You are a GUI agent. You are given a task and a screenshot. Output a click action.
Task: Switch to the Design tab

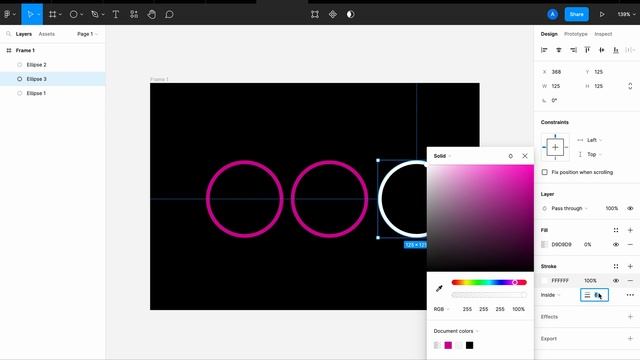pos(549,34)
